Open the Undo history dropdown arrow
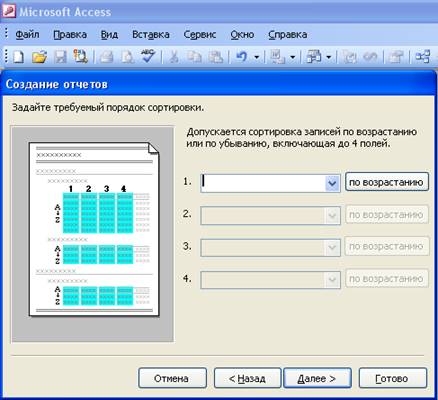The height and width of the screenshot is (400, 438). [257, 57]
